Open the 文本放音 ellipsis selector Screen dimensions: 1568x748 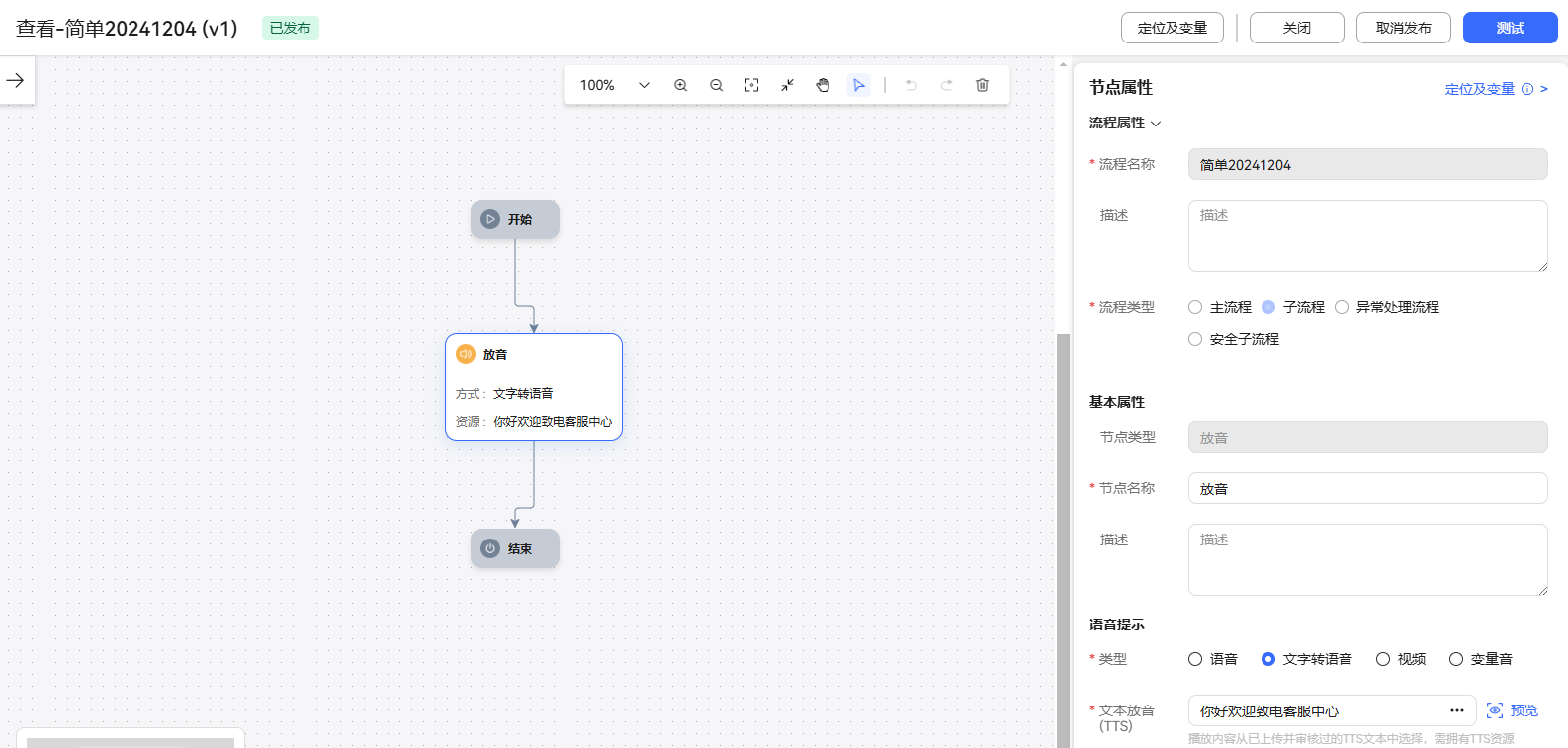point(1456,710)
